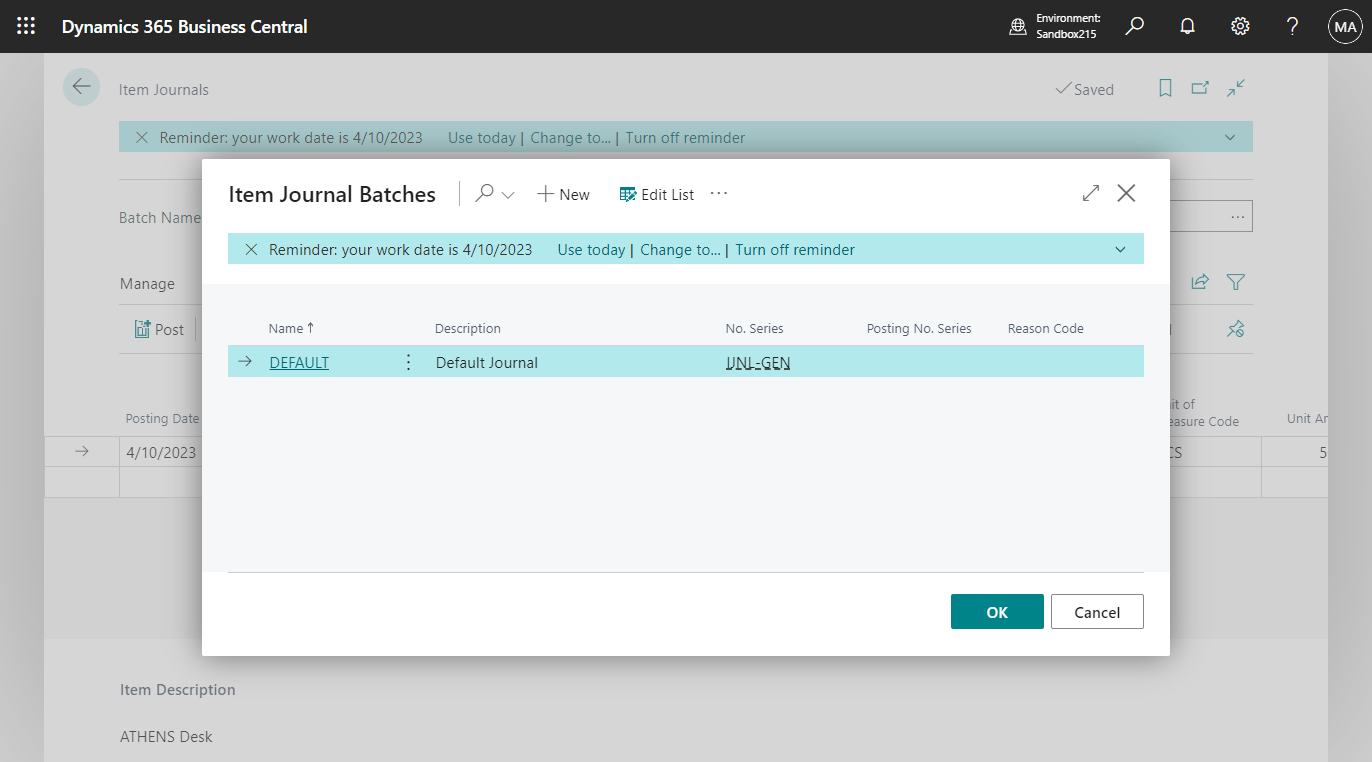Open the search options chevron
This screenshot has height=762, width=1372.
(x=508, y=194)
